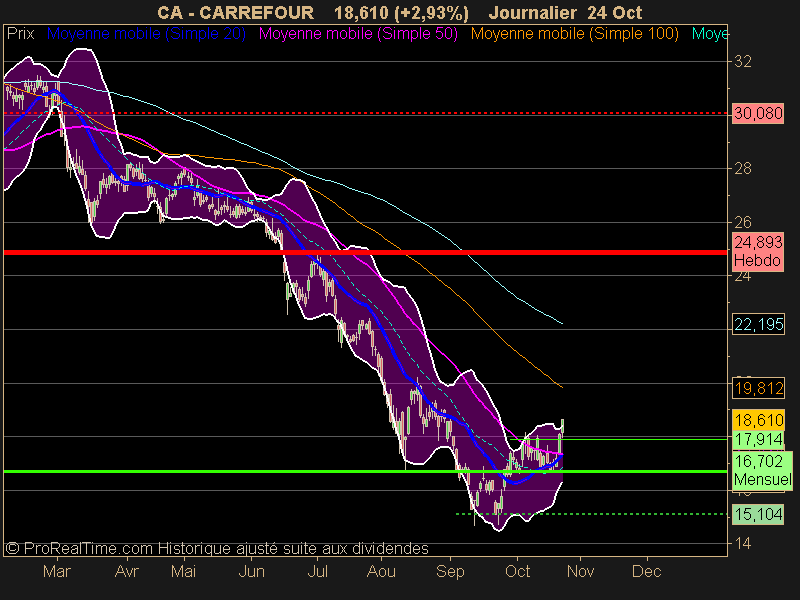Click the Journalier 24 Oct timeframe label
The height and width of the screenshot is (600, 800).
tap(565, 13)
